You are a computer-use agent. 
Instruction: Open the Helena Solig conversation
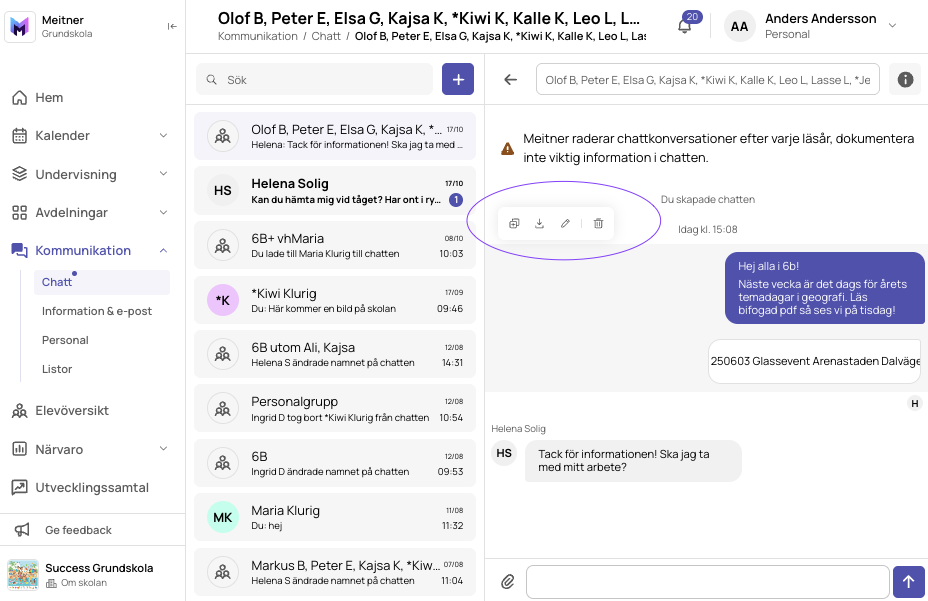(x=335, y=191)
